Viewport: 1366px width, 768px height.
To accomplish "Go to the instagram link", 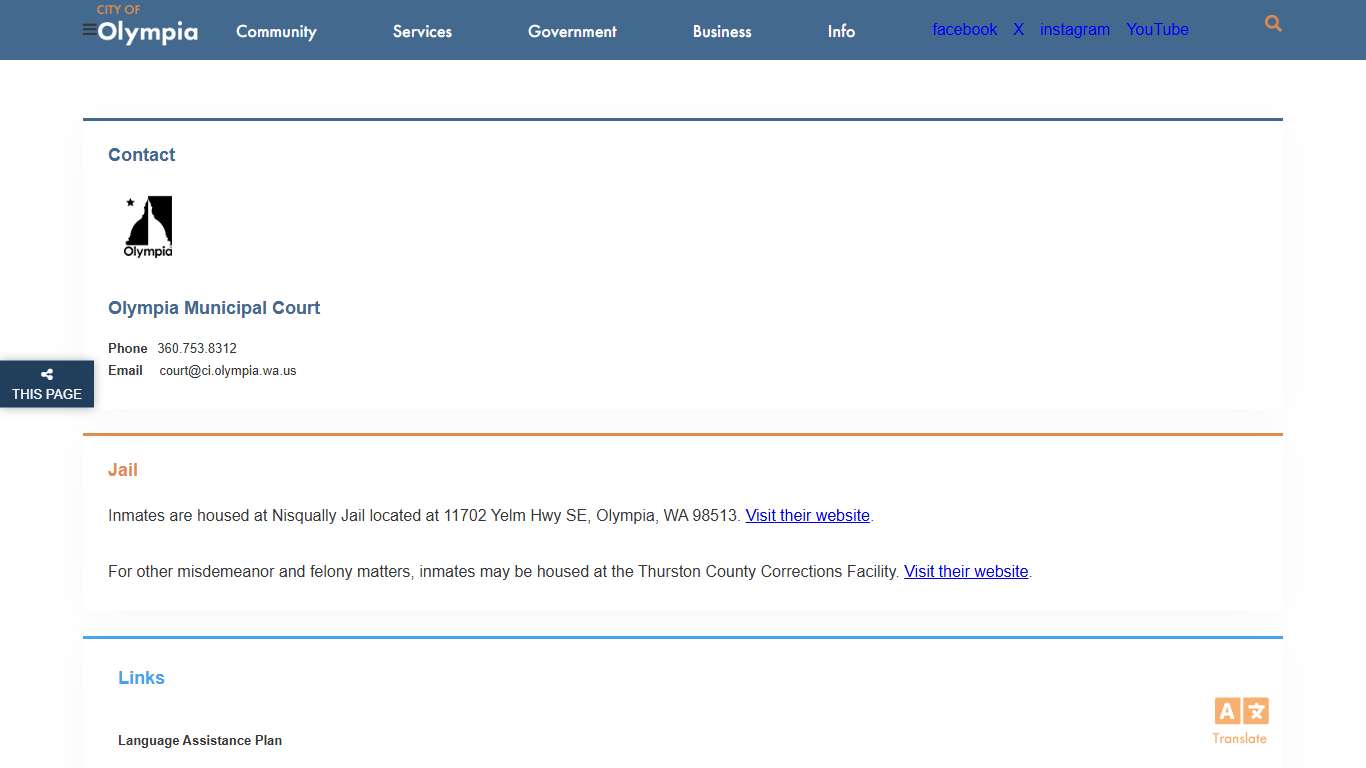I will [x=1074, y=30].
